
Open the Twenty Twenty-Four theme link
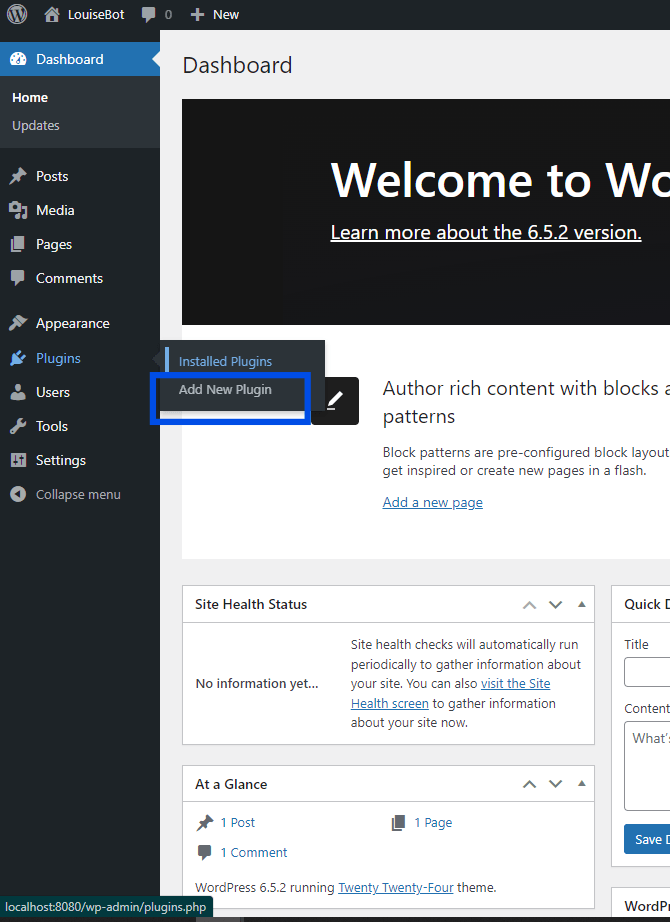396,887
